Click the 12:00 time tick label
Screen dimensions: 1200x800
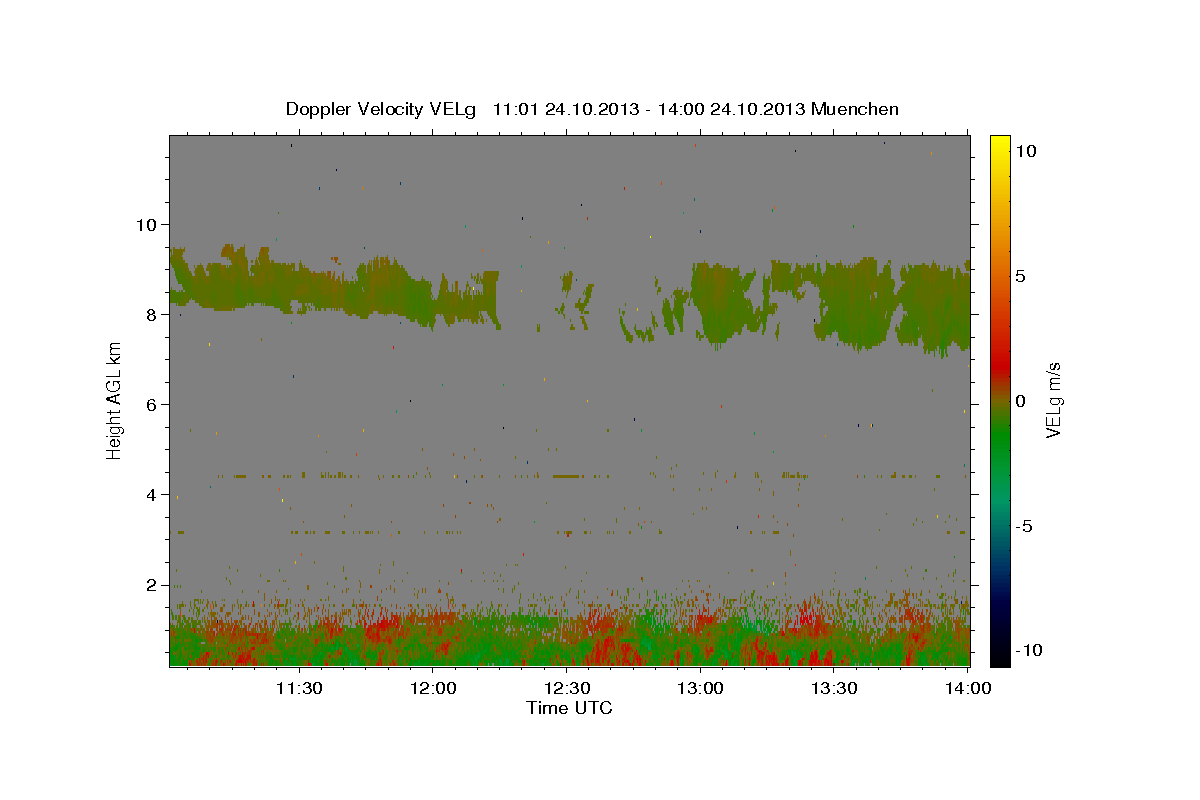click(x=433, y=688)
